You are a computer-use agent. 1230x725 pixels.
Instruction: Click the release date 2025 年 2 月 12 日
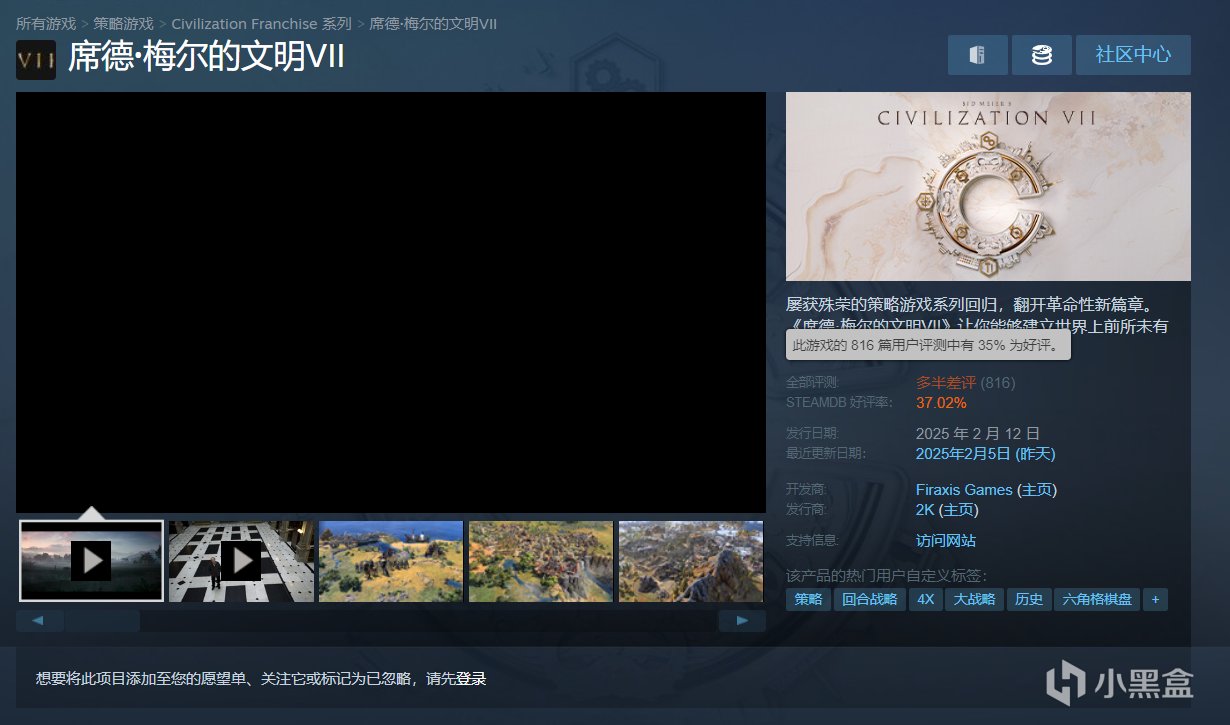978,434
